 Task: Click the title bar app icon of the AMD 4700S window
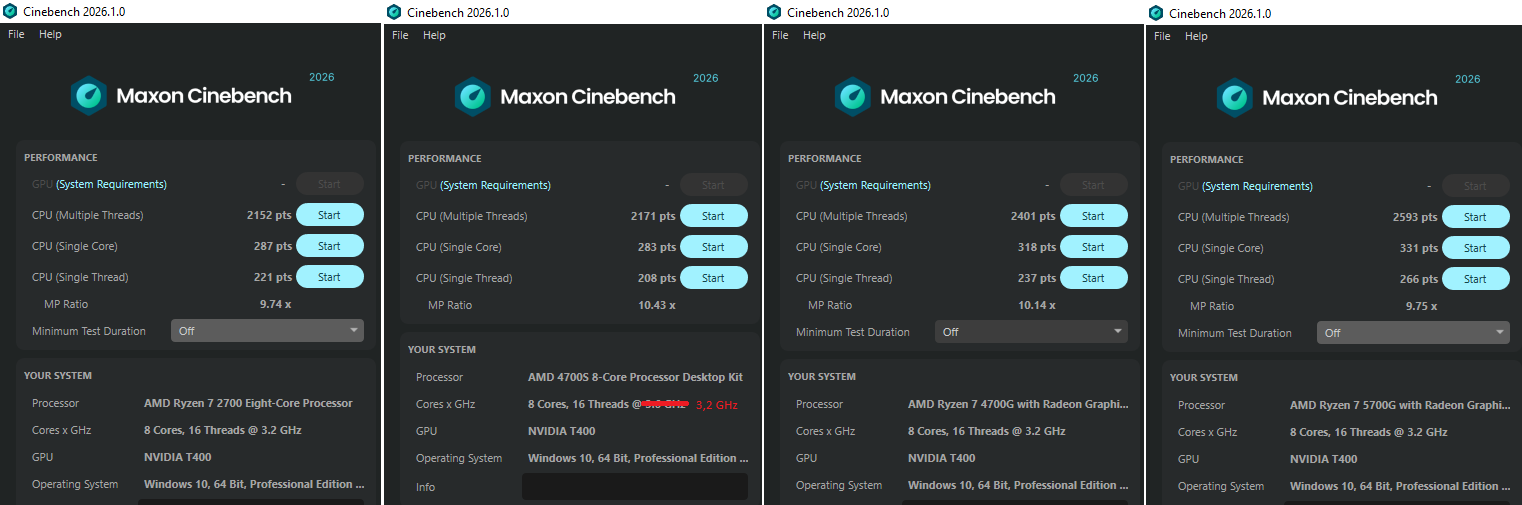click(394, 12)
